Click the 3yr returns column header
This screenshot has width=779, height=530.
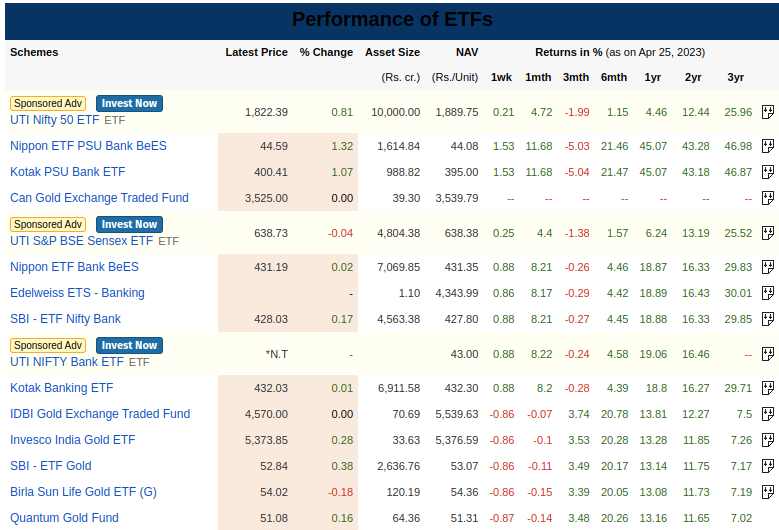736,77
